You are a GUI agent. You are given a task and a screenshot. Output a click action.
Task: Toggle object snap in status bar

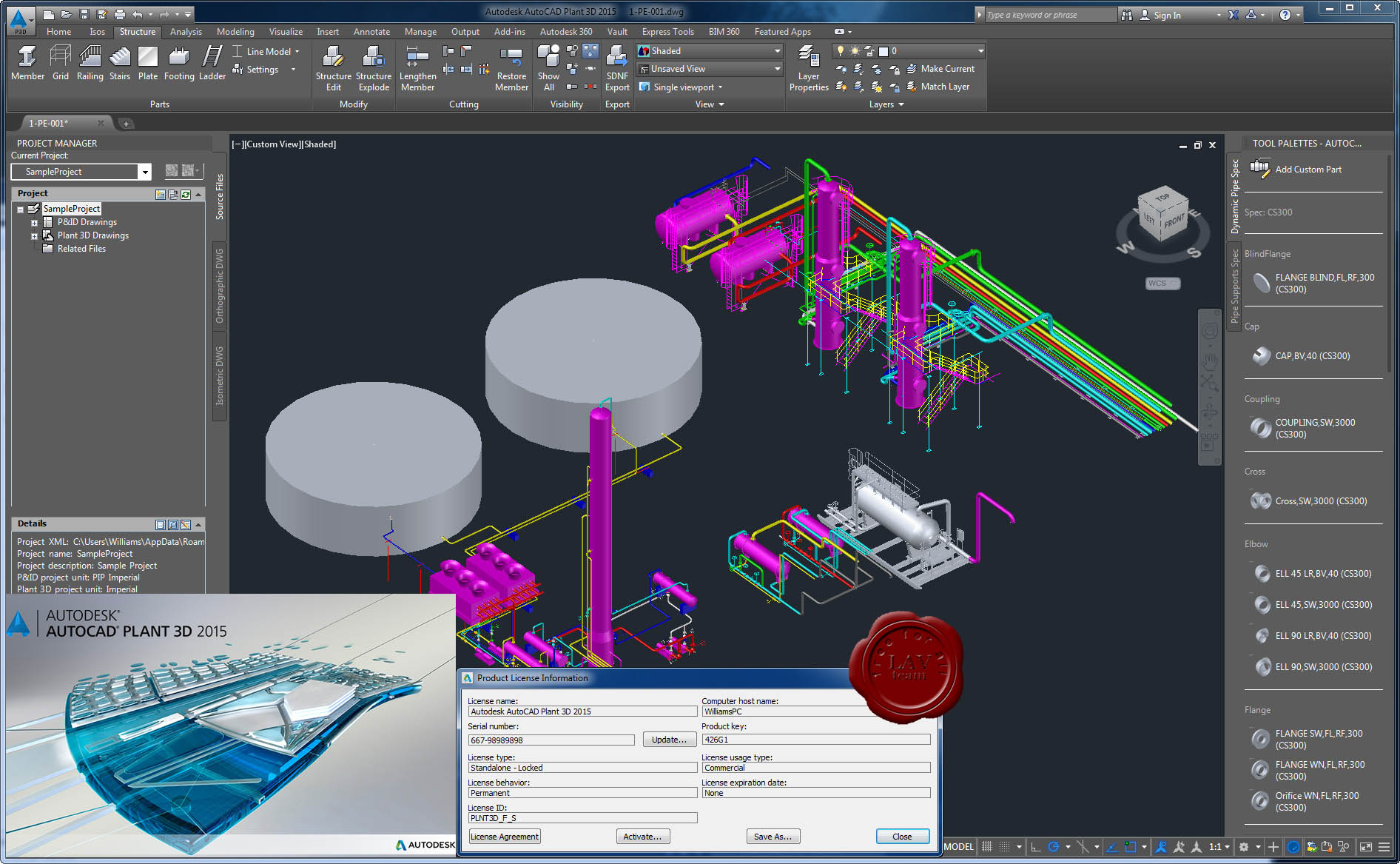[1130, 847]
